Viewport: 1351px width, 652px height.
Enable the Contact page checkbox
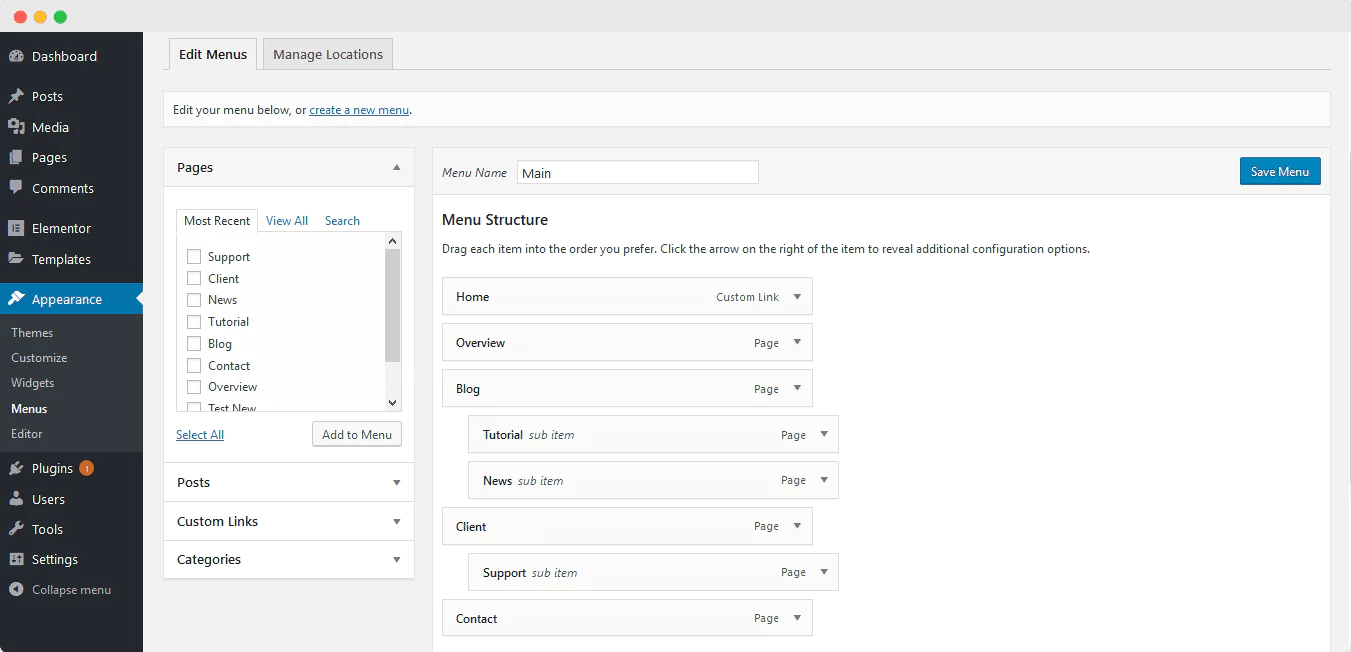tap(194, 366)
